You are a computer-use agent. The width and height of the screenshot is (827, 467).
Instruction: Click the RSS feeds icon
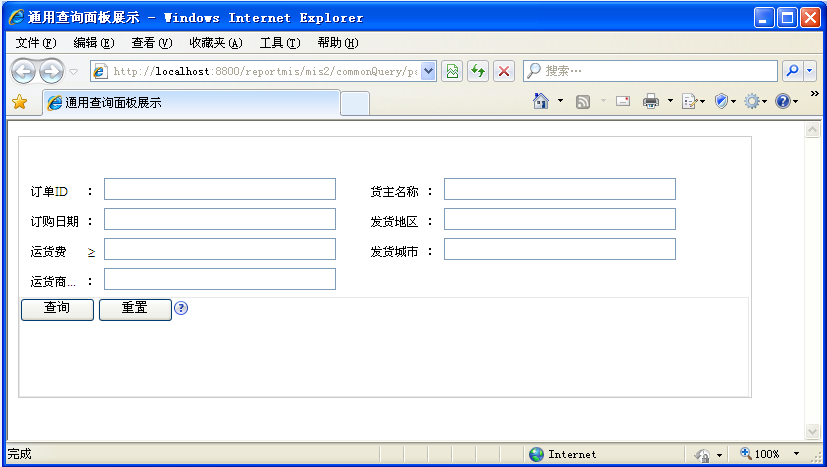pos(583,101)
